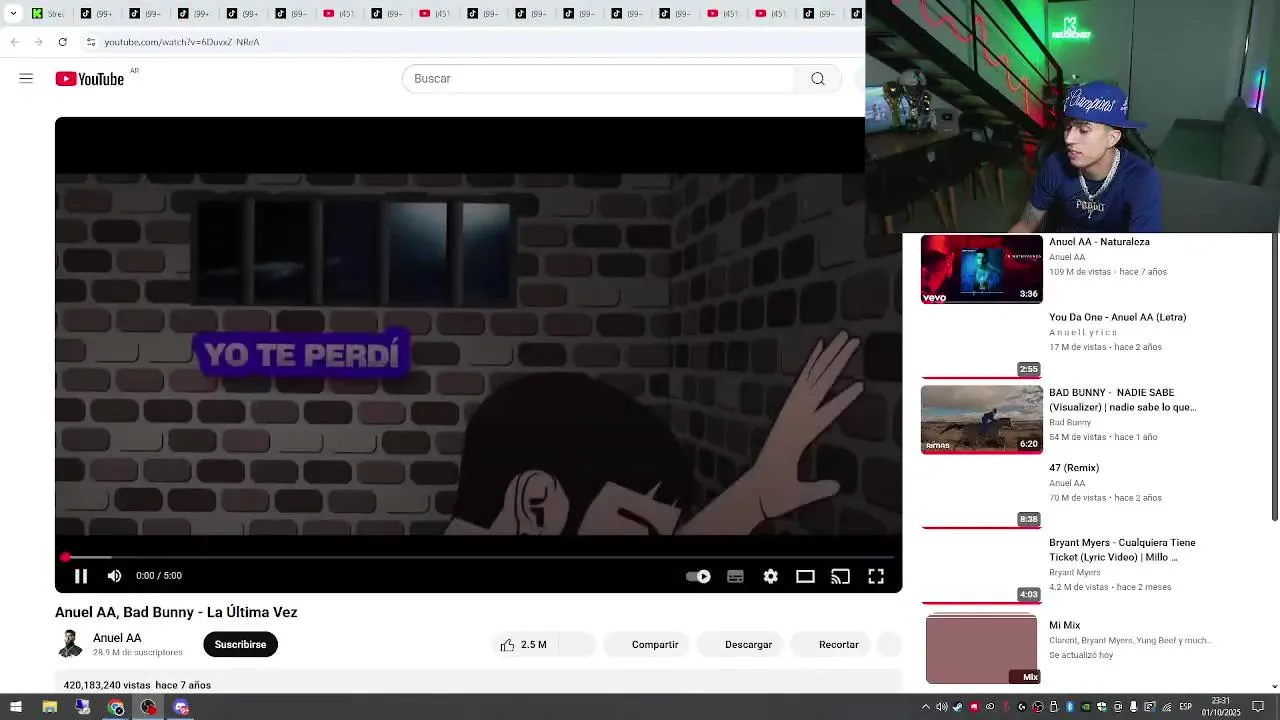This screenshot has height=720, width=1280.
Task: Open taskbar clock and date
Action: 1221,706
